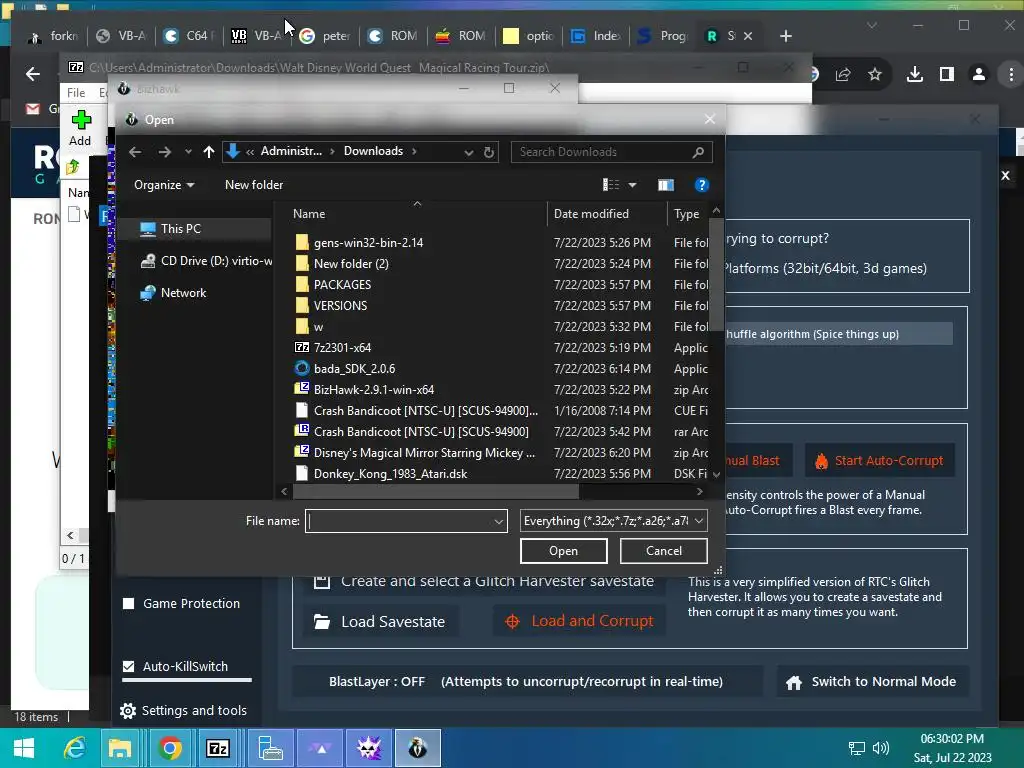Open Internet Explorer from taskbar
This screenshot has width=1024, height=768.
point(74,748)
